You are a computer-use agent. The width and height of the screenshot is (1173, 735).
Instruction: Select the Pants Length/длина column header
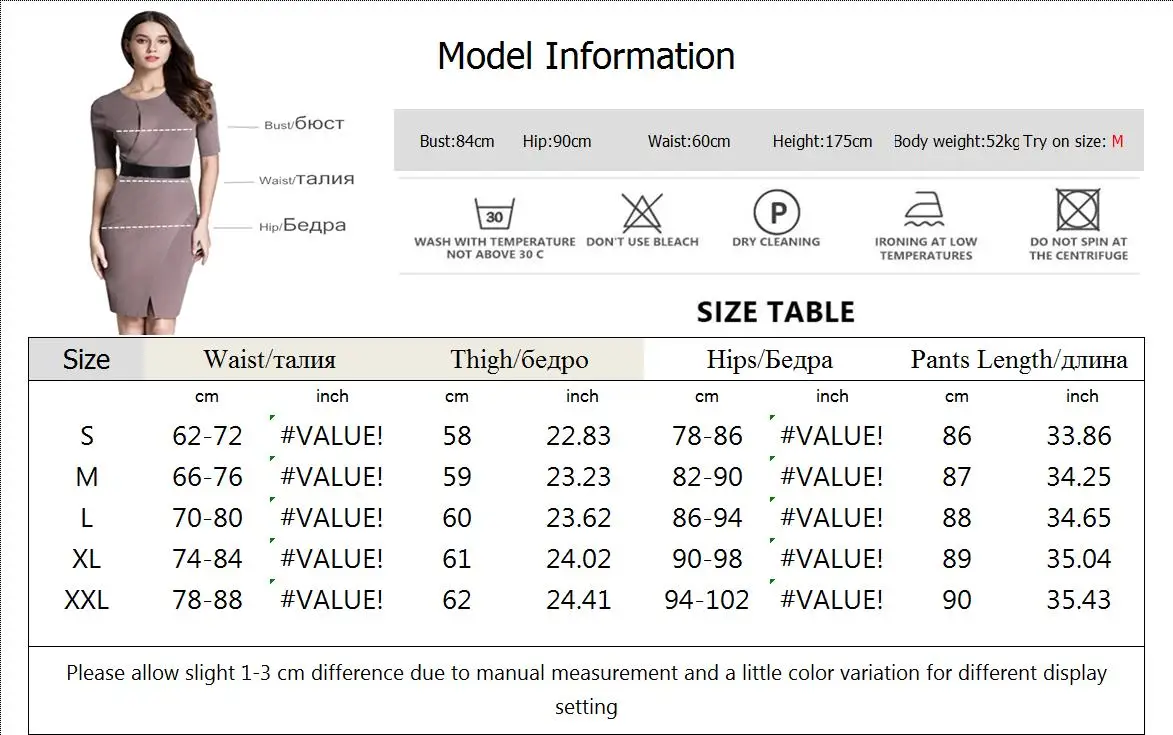click(x=1019, y=360)
